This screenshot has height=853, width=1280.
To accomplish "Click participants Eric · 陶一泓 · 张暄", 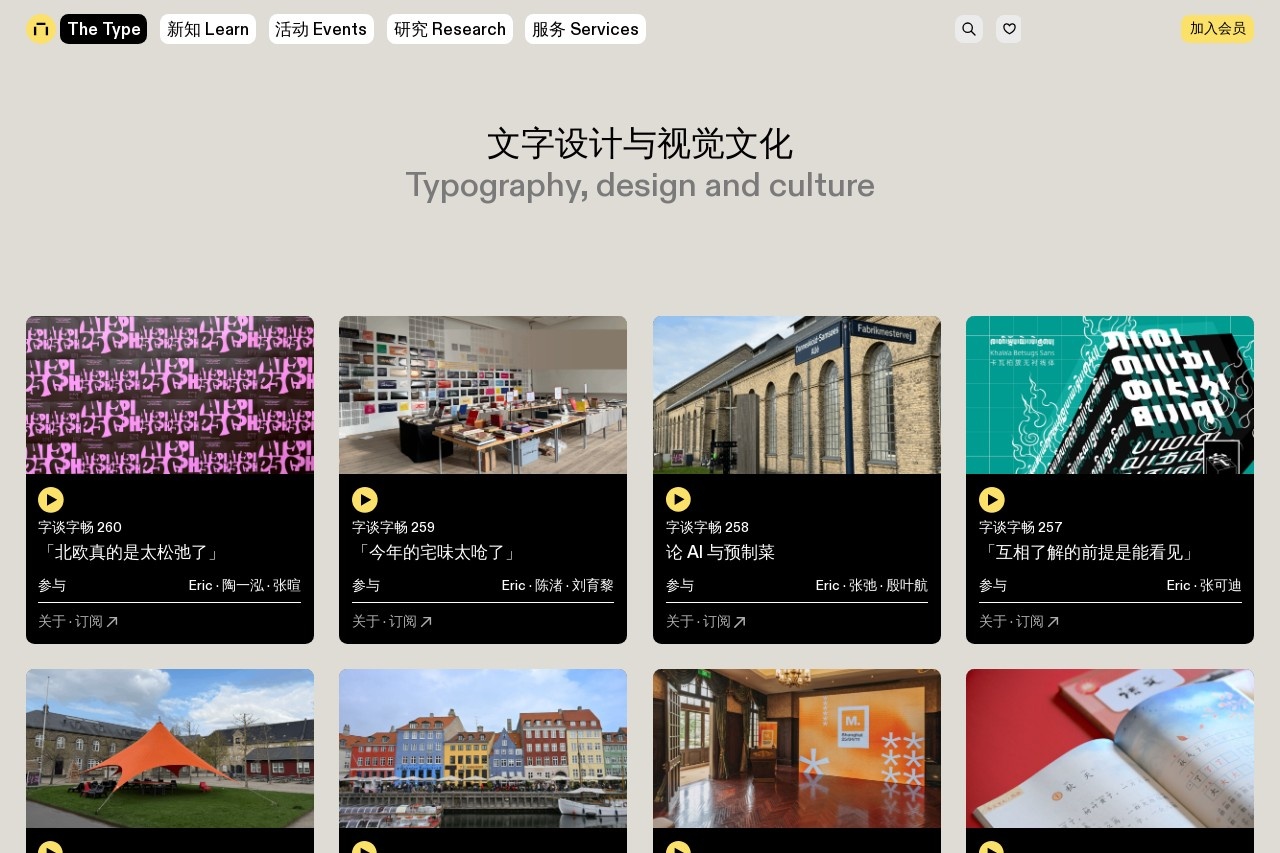I will coord(245,586).
